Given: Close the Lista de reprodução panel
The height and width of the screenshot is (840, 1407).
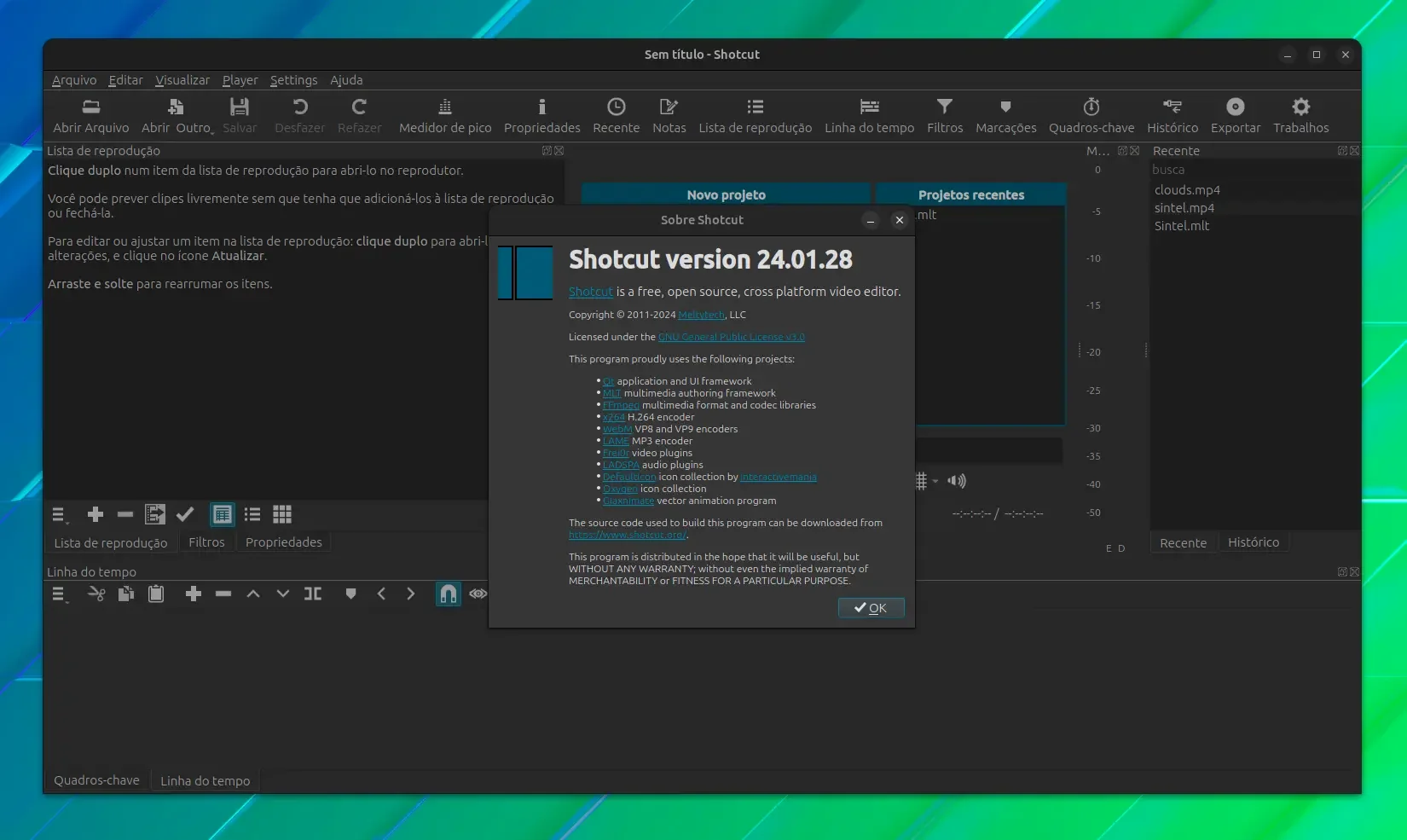Looking at the screenshot, I should point(559,150).
